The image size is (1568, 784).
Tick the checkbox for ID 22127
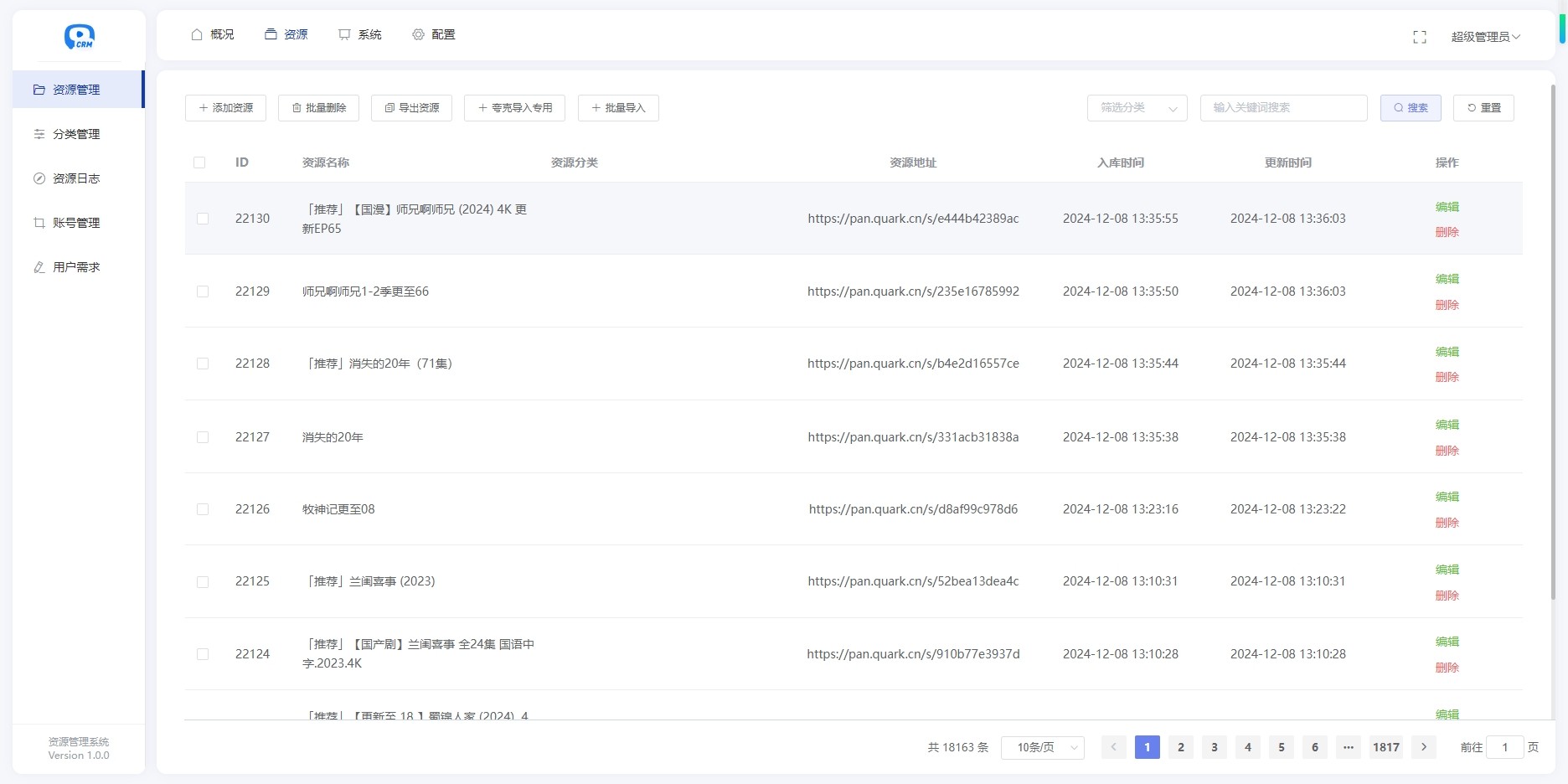(203, 437)
